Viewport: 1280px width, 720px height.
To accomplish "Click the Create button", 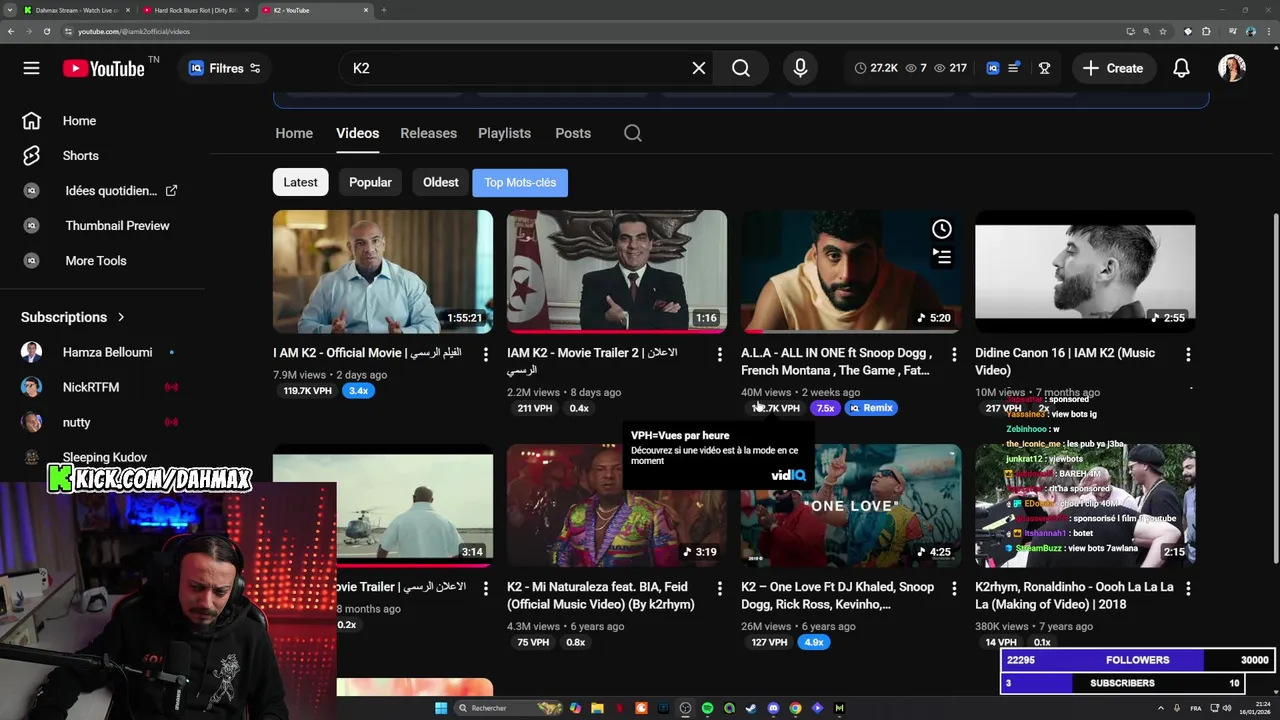I will coord(1112,68).
